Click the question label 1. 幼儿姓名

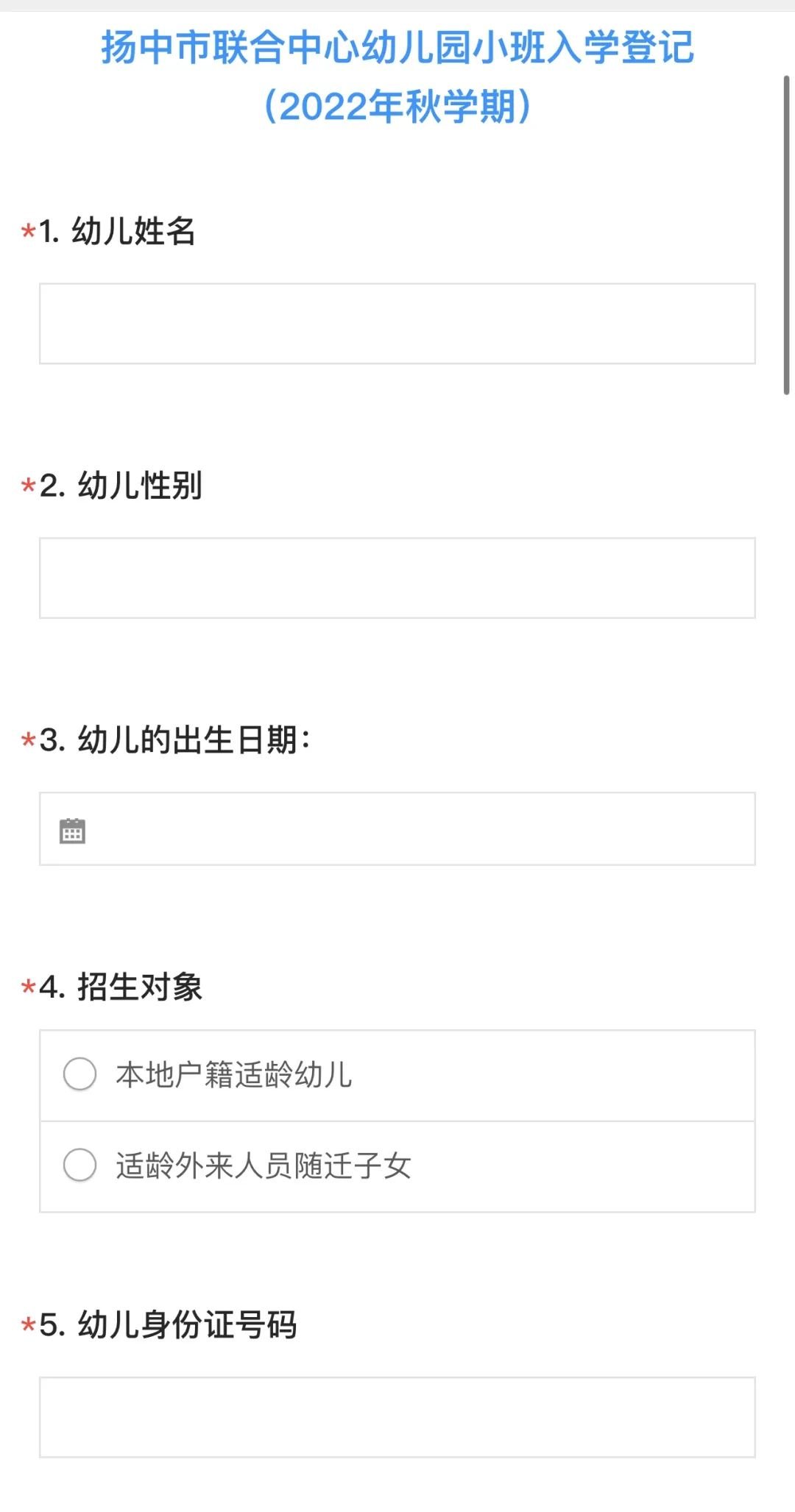pyautogui.click(x=118, y=232)
